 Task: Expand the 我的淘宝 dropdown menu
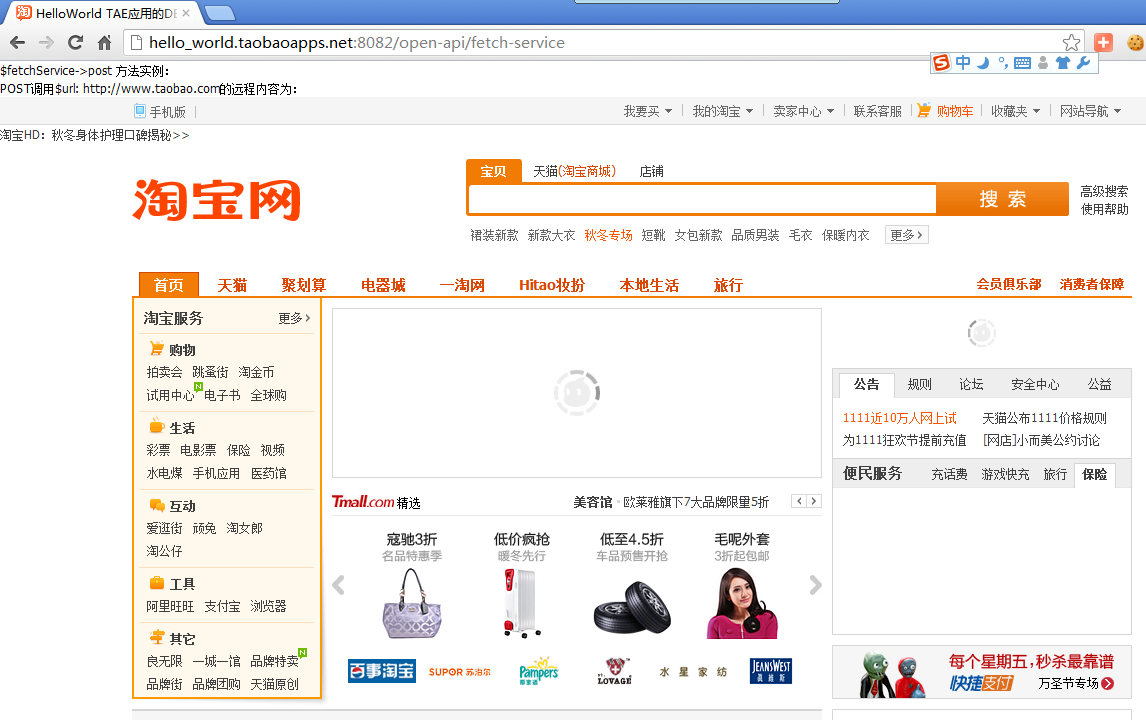(723, 111)
